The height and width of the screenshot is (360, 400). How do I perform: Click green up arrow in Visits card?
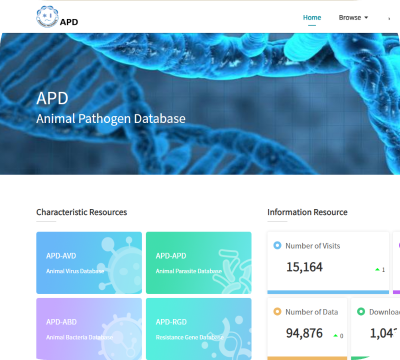pos(377,269)
